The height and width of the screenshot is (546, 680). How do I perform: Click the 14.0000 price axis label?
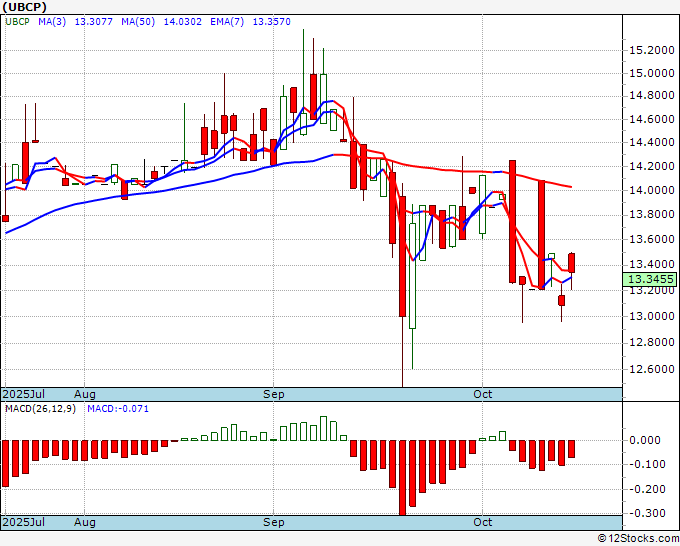point(652,190)
